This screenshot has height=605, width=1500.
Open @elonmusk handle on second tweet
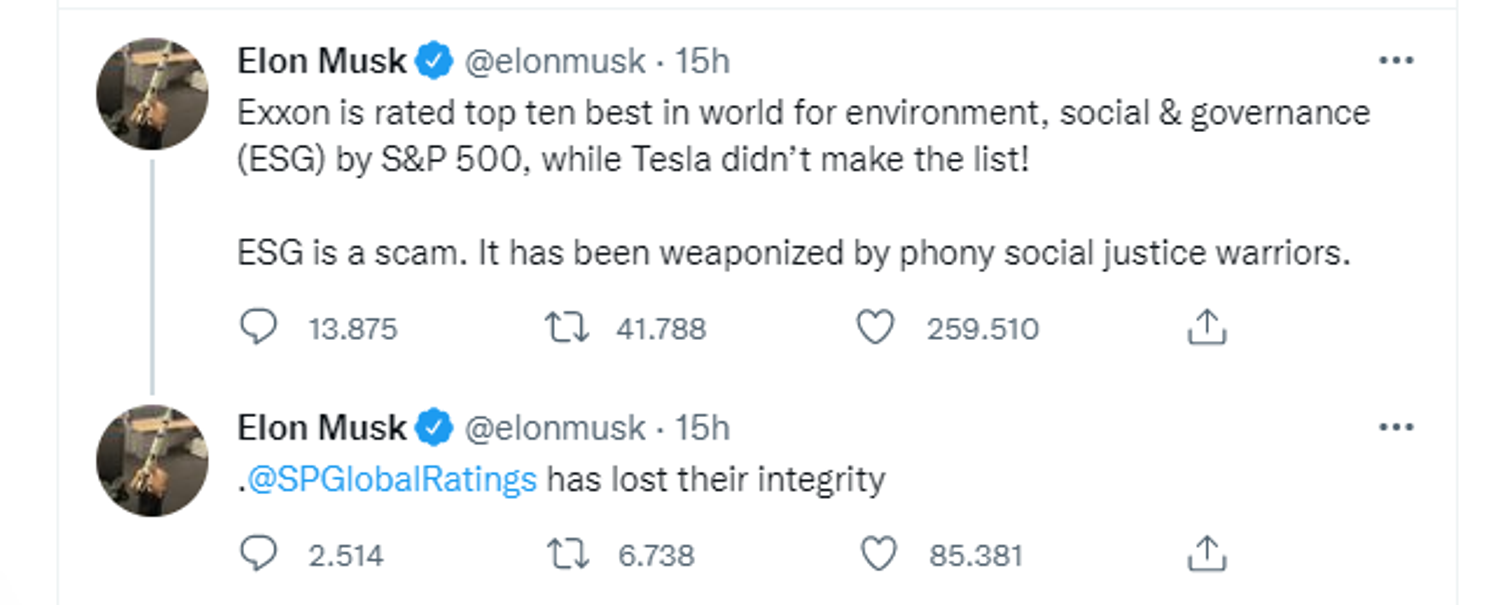(x=553, y=428)
